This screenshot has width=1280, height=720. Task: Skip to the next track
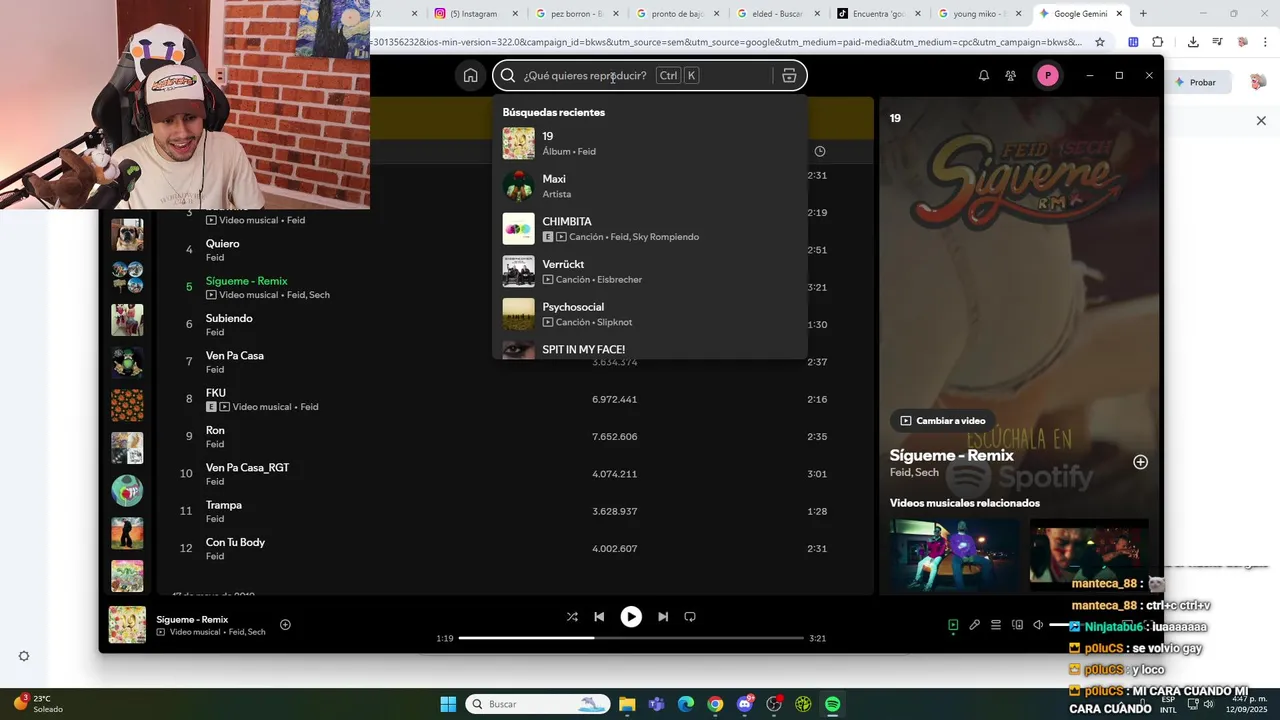(663, 617)
